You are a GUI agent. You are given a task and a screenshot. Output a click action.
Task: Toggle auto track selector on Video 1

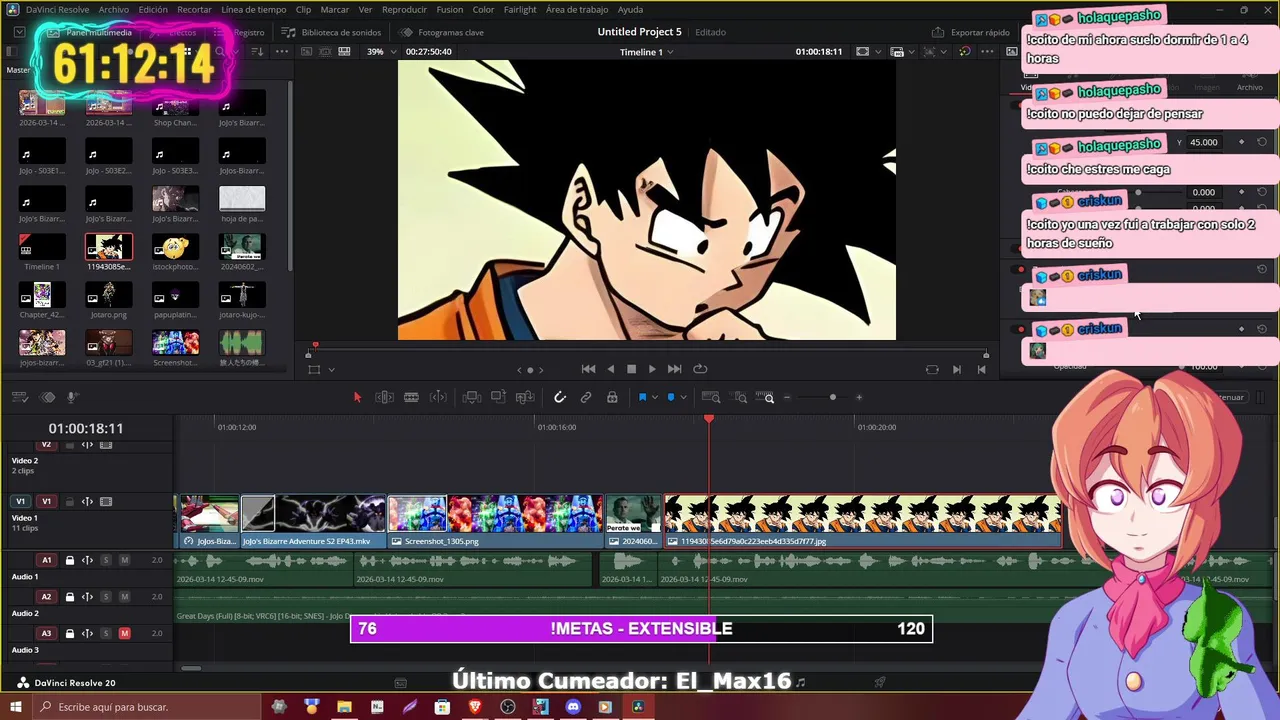click(x=87, y=501)
